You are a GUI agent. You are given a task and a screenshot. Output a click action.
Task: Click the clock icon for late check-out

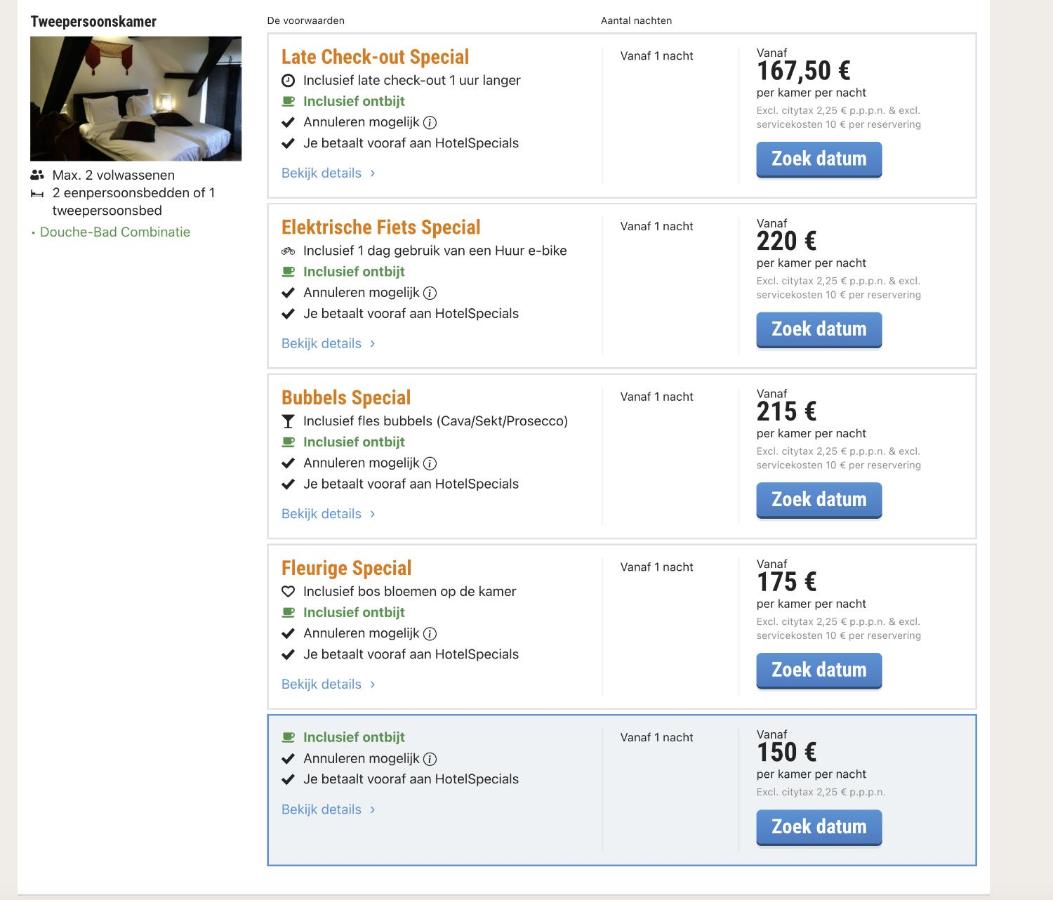point(288,80)
